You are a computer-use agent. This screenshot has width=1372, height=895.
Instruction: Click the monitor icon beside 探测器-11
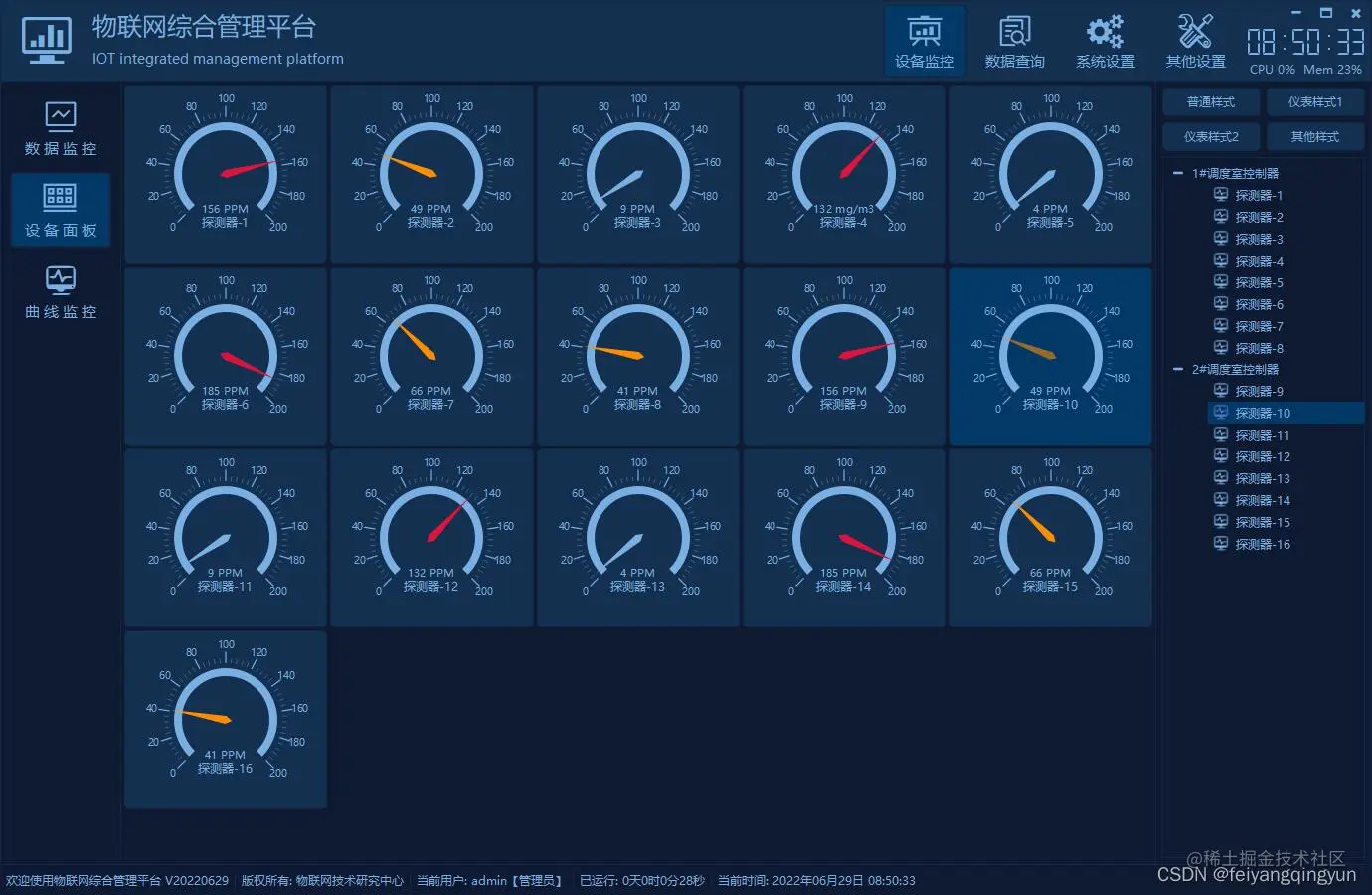coord(1221,435)
